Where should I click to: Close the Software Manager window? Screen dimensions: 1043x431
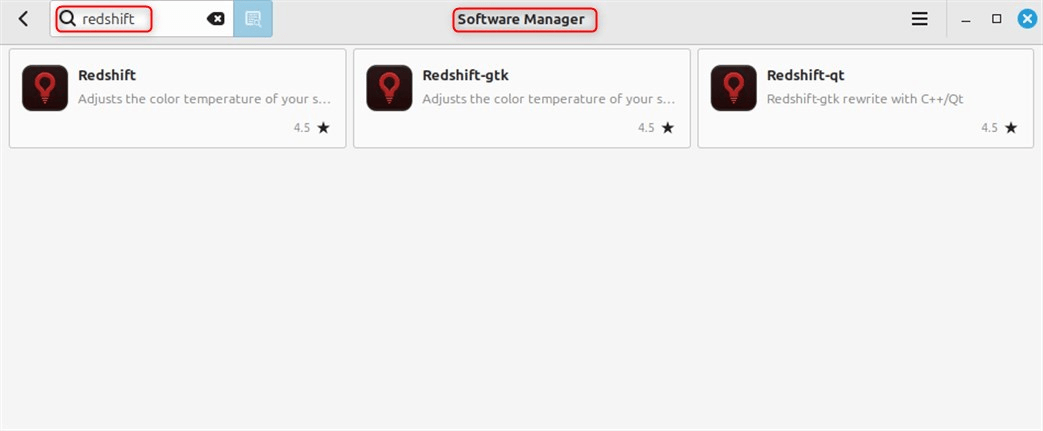(x=1028, y=19)
